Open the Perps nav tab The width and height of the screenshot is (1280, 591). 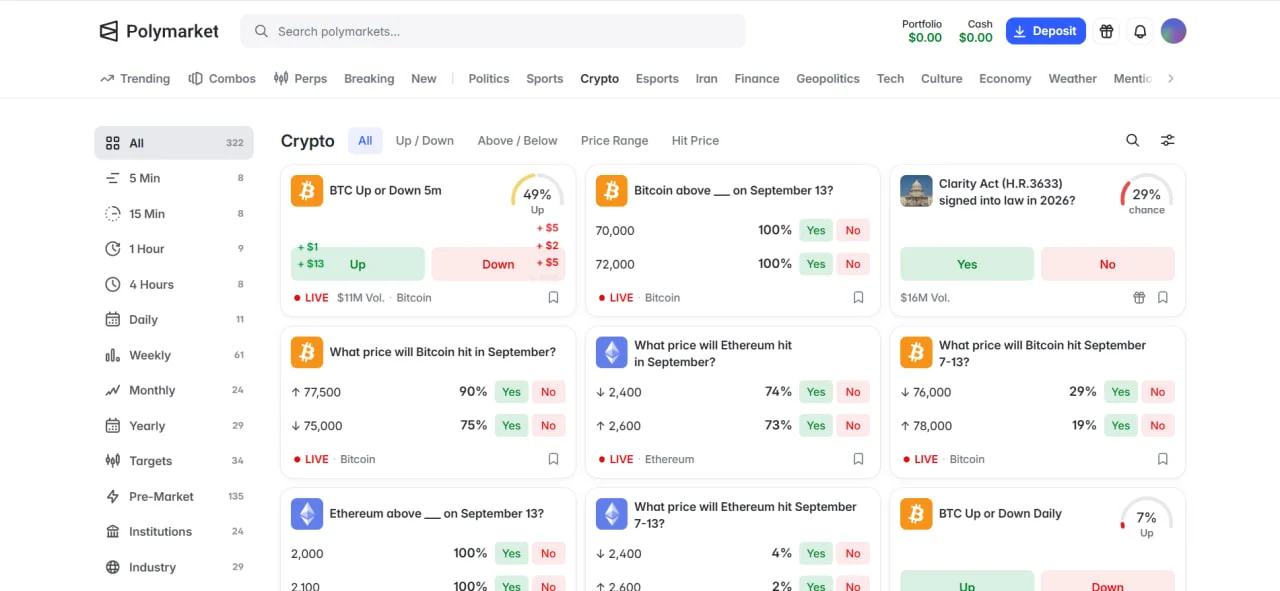point(300,78)
